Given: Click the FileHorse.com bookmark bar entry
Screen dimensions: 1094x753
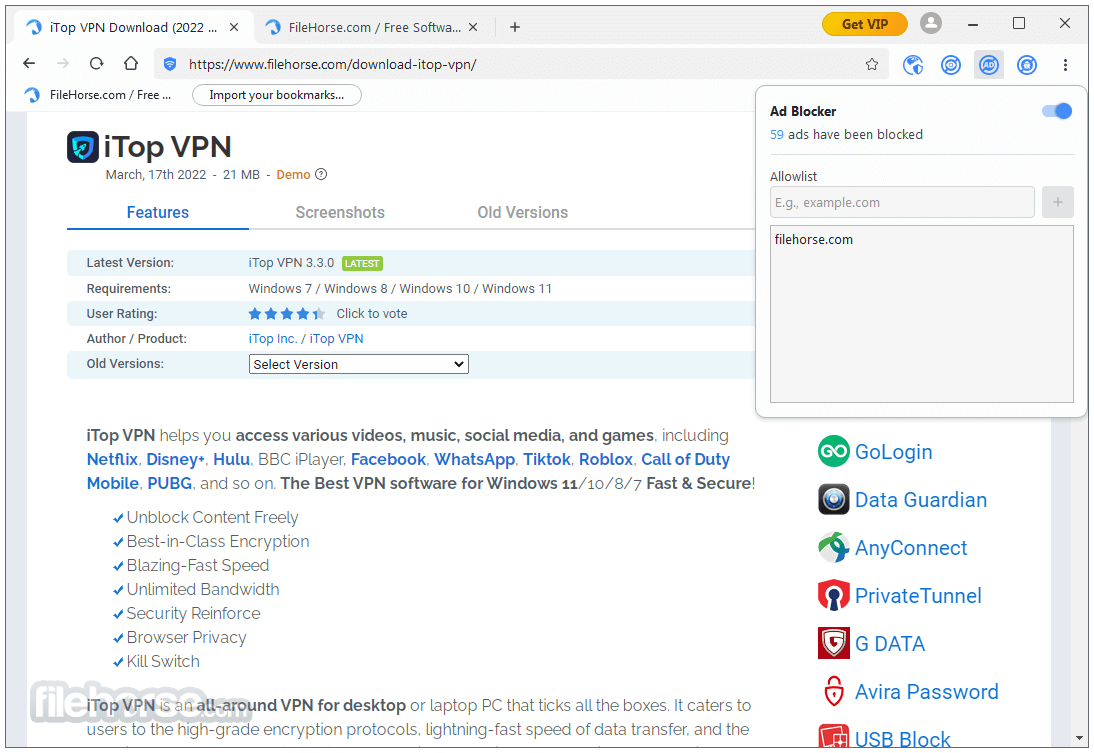Looking at the screenshot, I should pyautogui.click(x=98, y=95).
